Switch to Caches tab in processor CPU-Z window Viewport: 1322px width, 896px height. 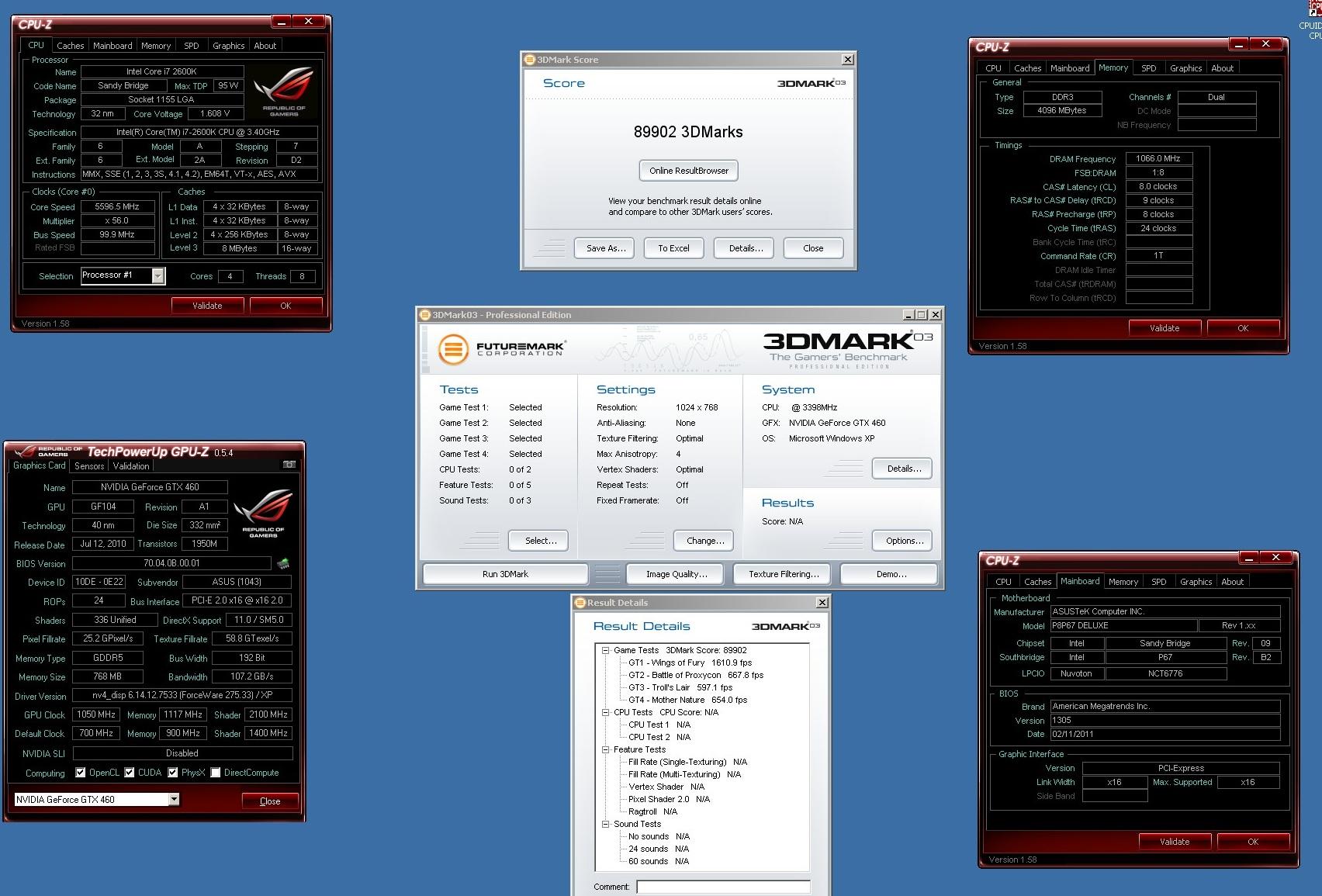tap(70, 46)
